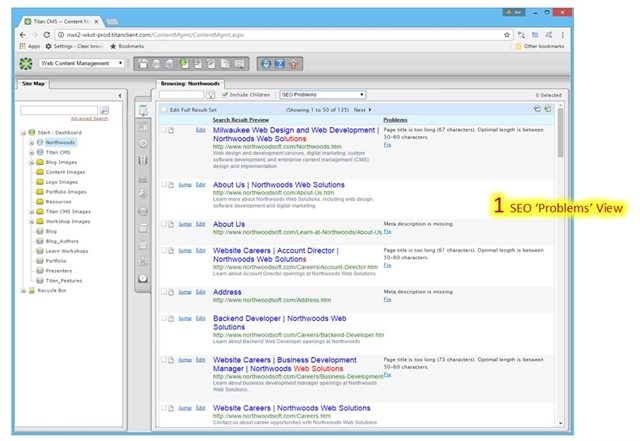Image resolution: width=640 pixels, height=441 pixels.
Task: Open the Advanced Search link
Action: pyautogui.click(x=89, y=118)
